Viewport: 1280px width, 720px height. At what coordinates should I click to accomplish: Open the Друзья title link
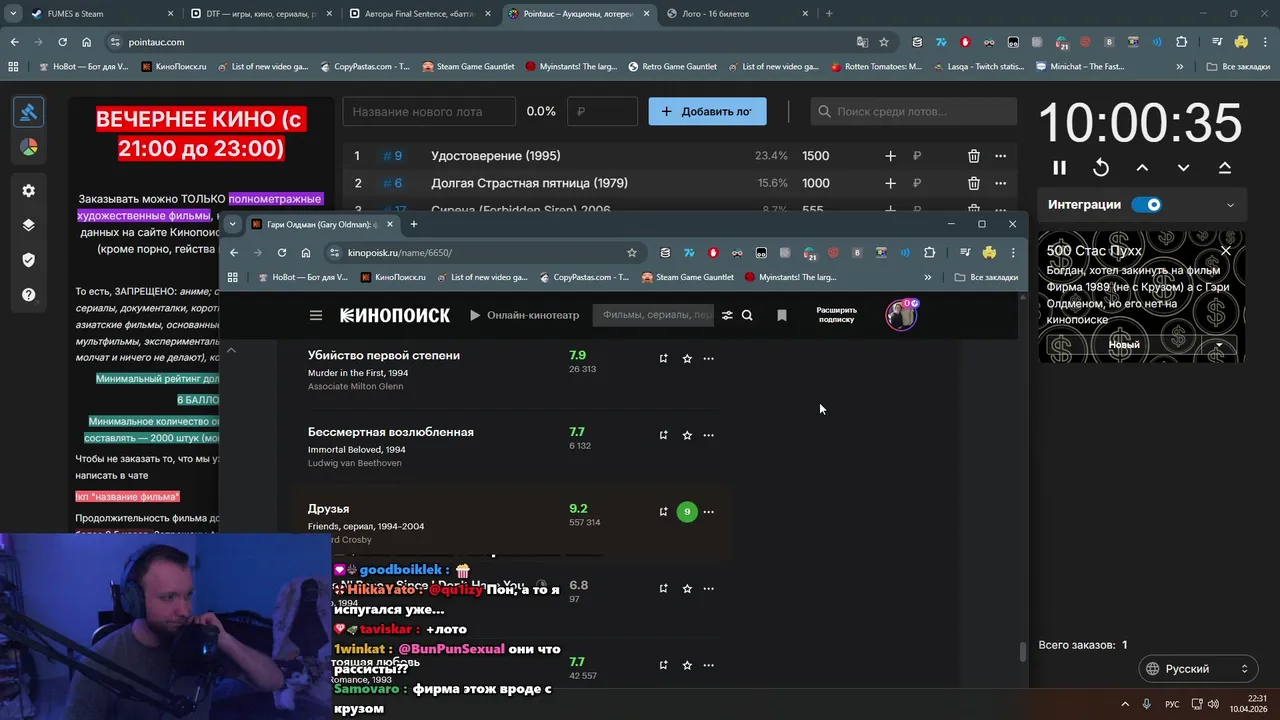(x=328, y=509)
